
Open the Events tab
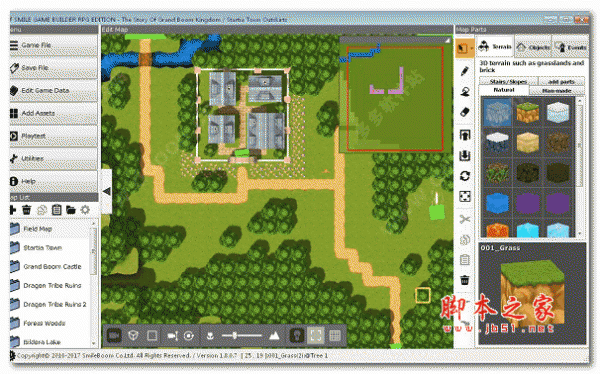click(570, 47)
